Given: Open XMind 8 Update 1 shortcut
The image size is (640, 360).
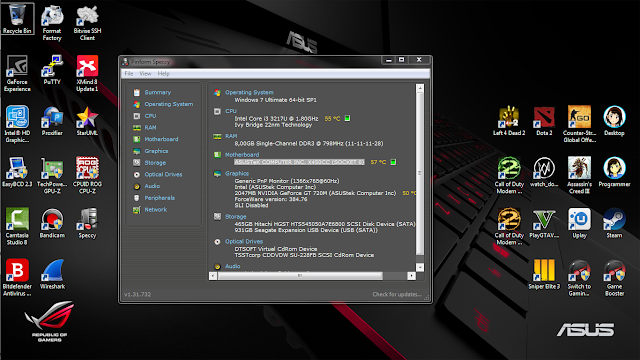Looking at the screenshot, I should click(x=87, y=73).
